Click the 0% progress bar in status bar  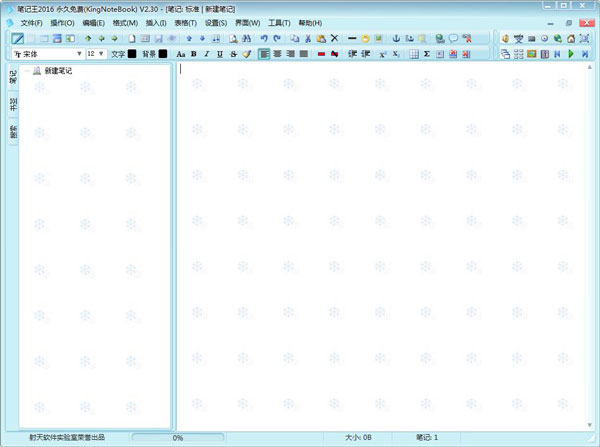pos(178,437)
